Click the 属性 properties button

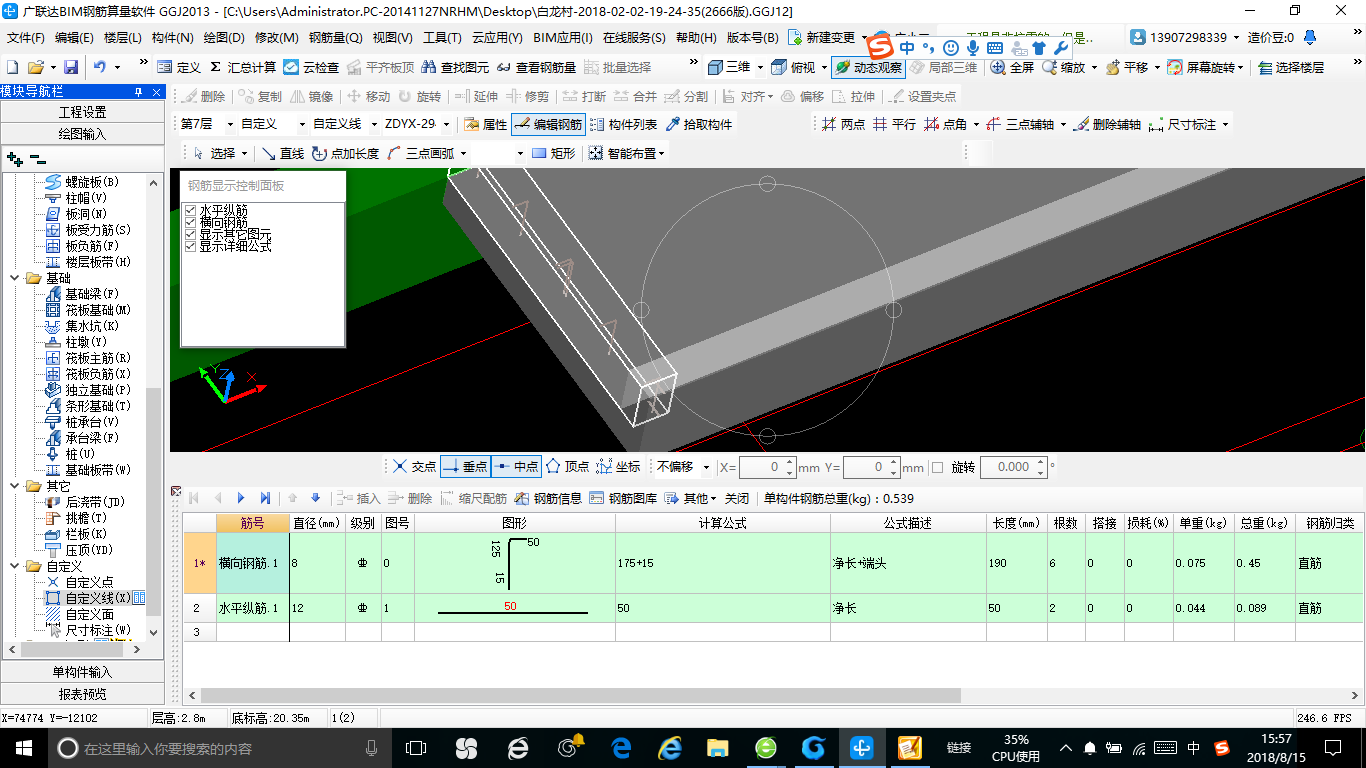[x=486, y=124]
